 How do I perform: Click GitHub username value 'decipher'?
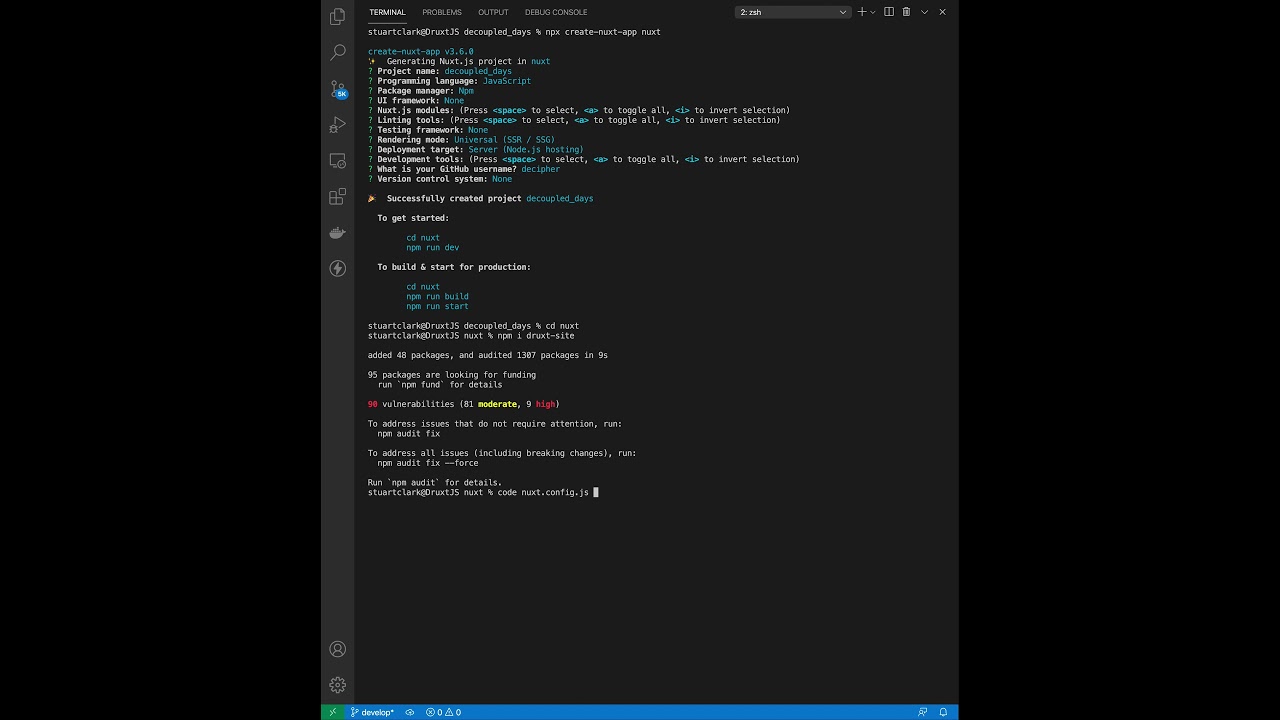[x=541, y=169]
